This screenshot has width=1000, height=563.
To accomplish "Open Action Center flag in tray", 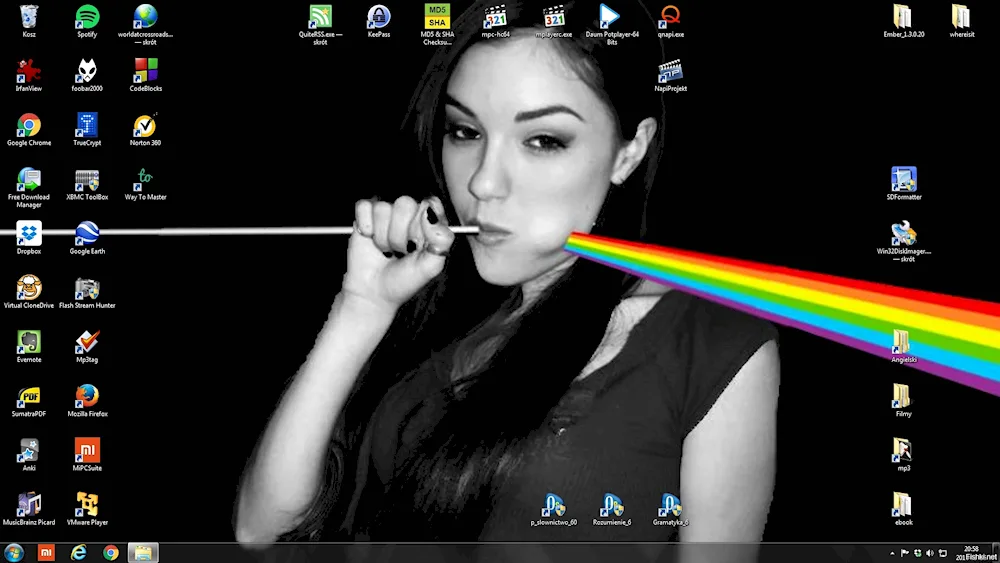I will tap(904, 553).
